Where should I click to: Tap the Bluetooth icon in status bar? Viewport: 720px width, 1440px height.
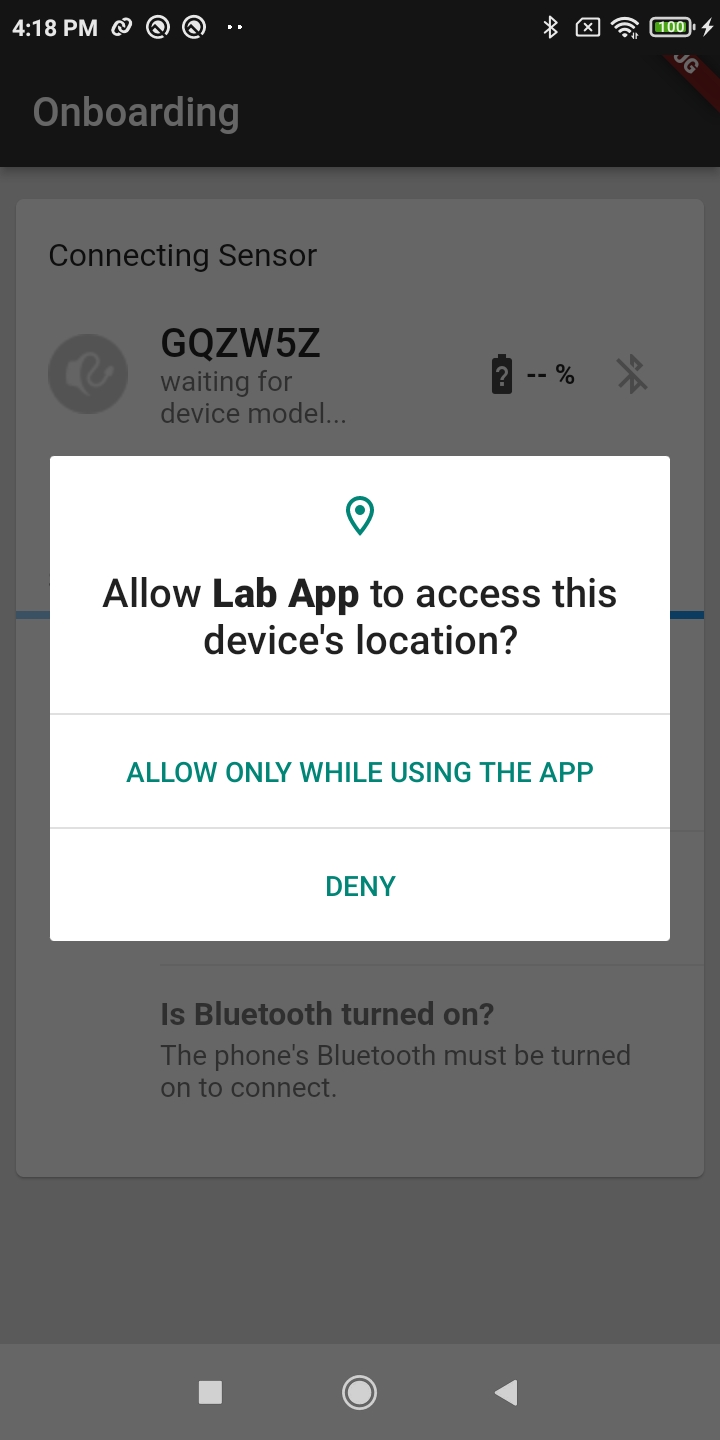[549, 27]
